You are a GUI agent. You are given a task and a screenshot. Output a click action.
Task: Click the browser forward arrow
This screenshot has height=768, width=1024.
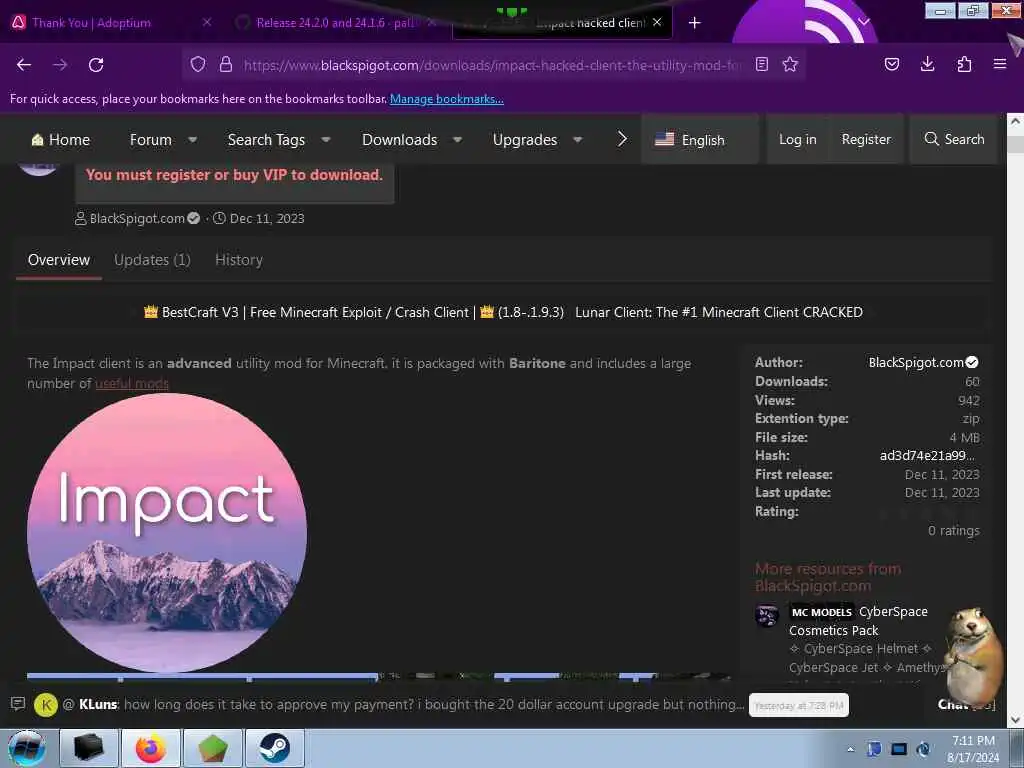(x=60, y=65)
